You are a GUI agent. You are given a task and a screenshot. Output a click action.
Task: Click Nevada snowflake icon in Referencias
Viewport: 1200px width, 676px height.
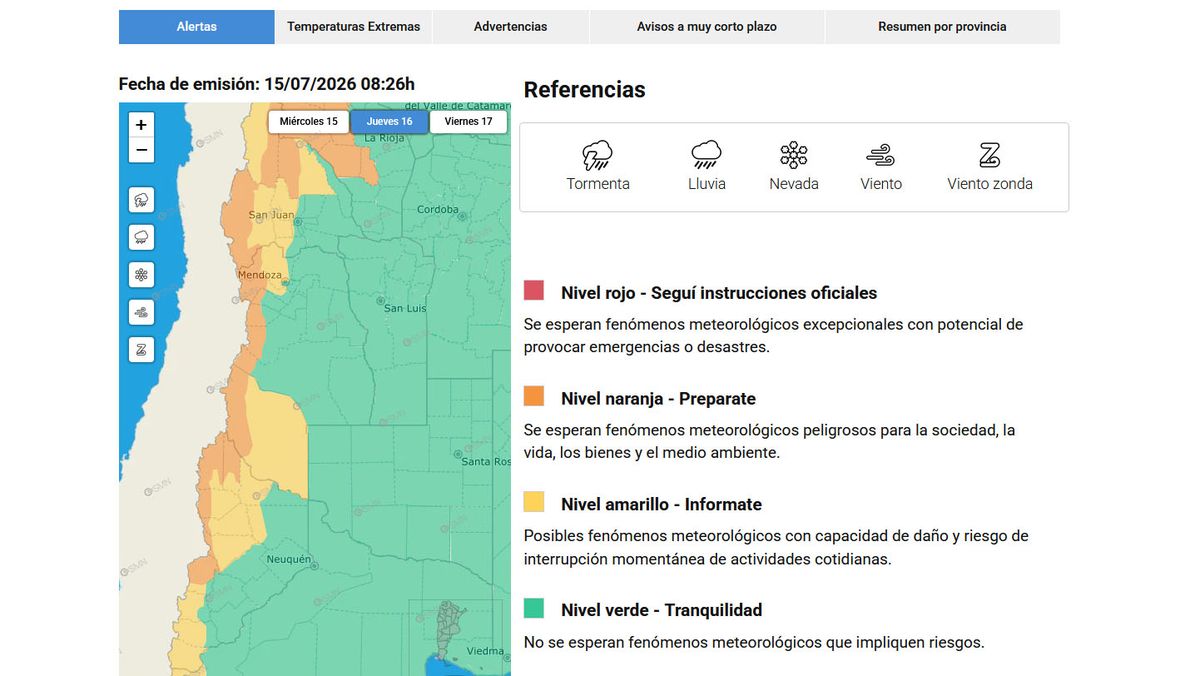pos(794,155)
